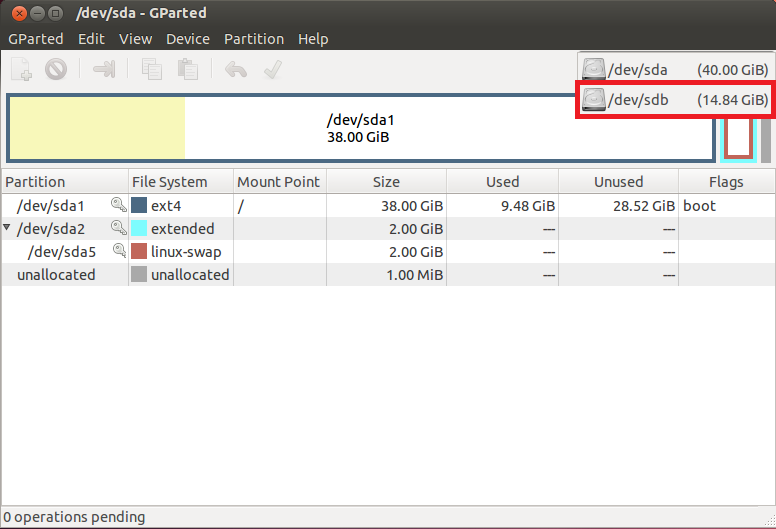The width and height of the screenshot is (776, 529).
Task: Select the /dev/sda1 block in disk map
Action: [x=361, y=128]
